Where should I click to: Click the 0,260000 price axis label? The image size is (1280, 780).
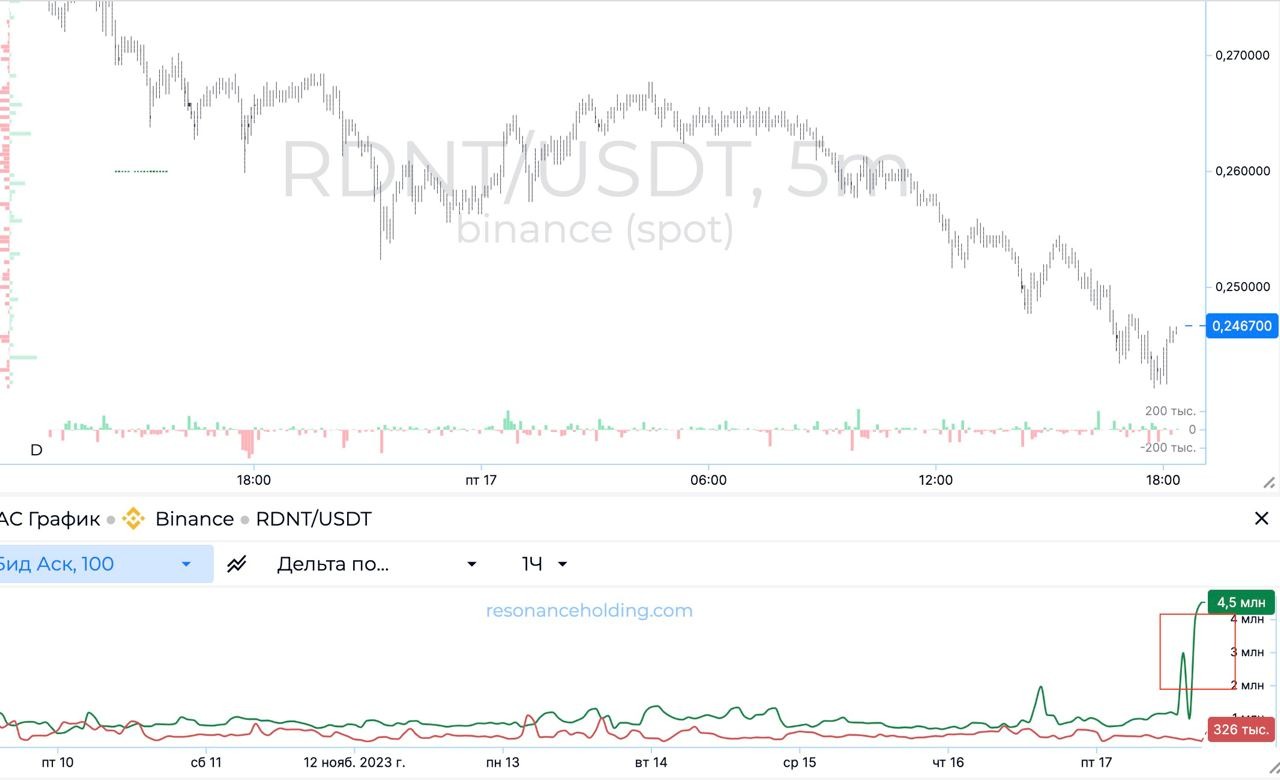[x=1243, y=171]
